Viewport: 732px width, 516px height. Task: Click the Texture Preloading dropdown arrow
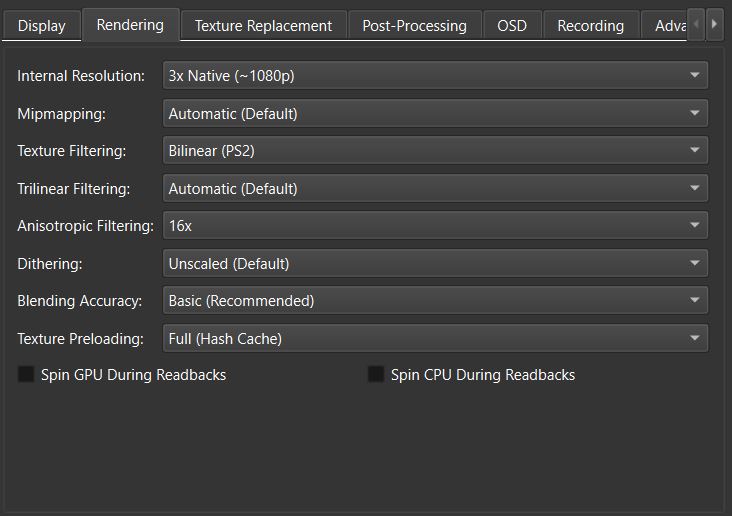[x=695, y=338]
